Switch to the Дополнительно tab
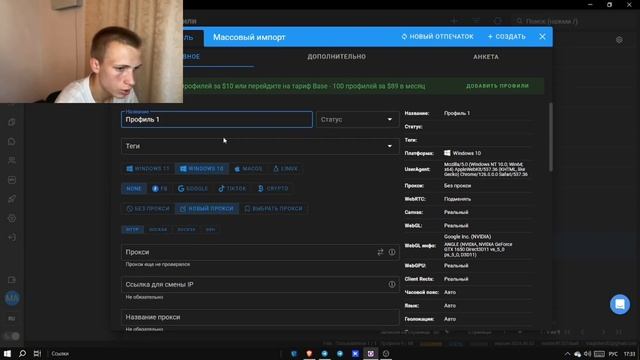The height and width of the screenshot is (360, 640). [x=336, y=57]
